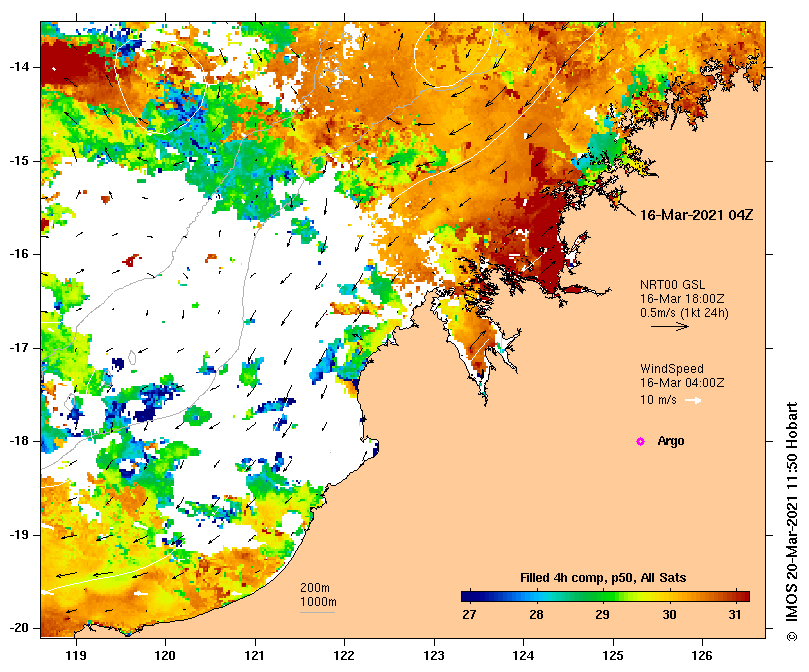809x672 pixels.
Task: Click colorbar tick label '27'
Action: click(469, 615)
